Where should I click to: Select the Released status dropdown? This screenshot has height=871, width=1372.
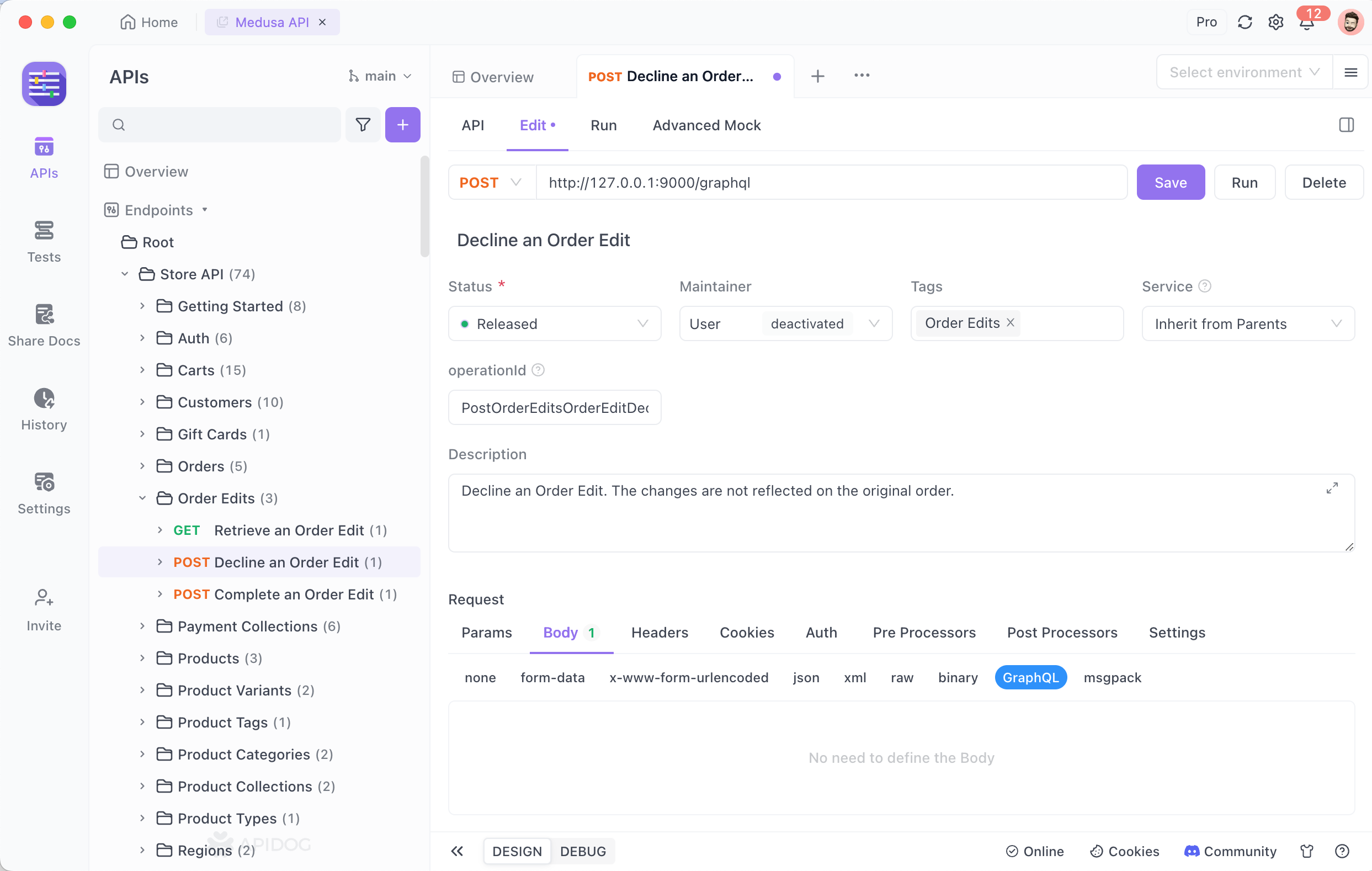(555, 324)
